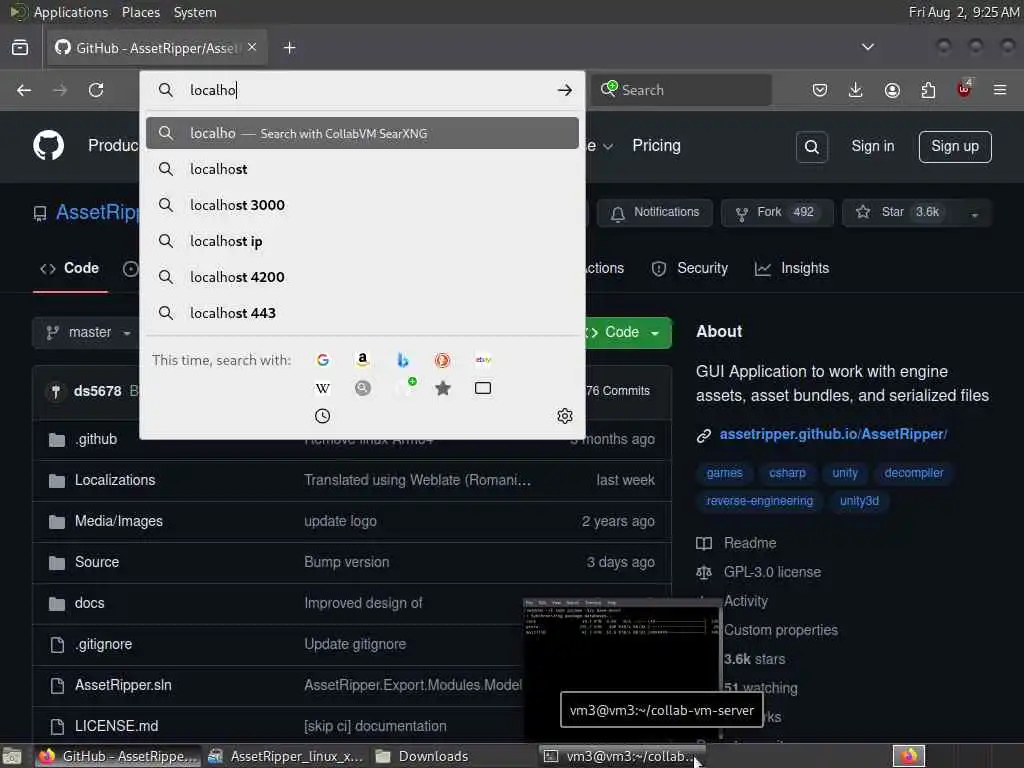Go to GitHub home logo
1024x768 pixels.
point(48,145)
